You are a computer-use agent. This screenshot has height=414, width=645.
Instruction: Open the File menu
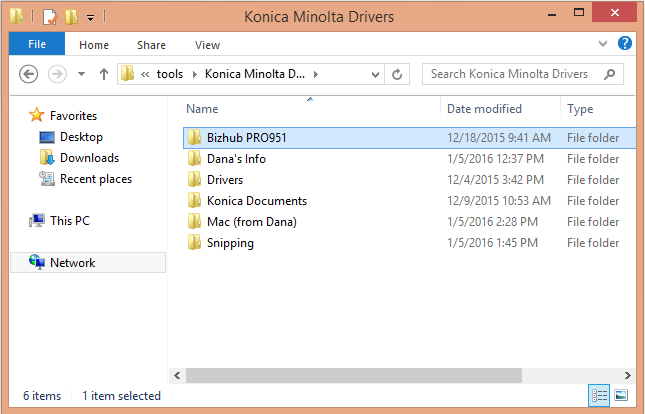(x=37, y=44)
